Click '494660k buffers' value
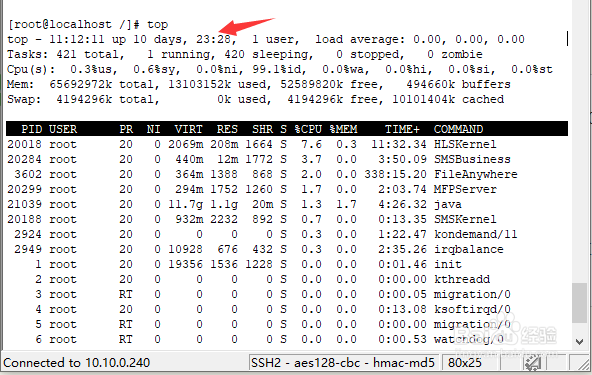 click(458, 84)
